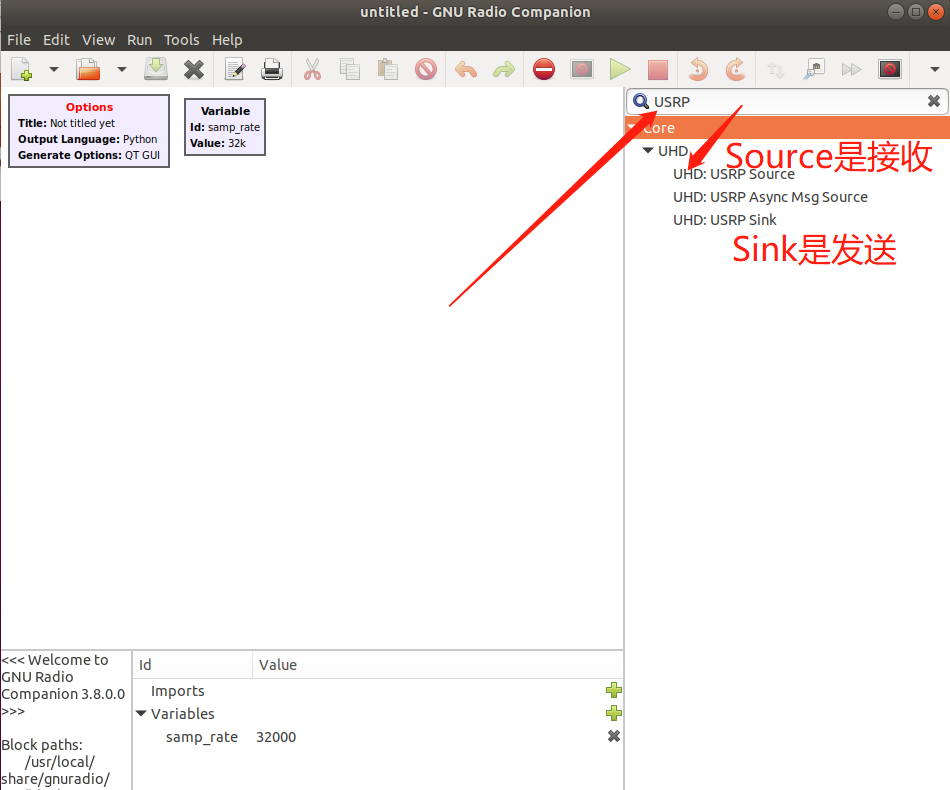Print the flowgraph
Viewport: 950px width, 790px height.
271,69
